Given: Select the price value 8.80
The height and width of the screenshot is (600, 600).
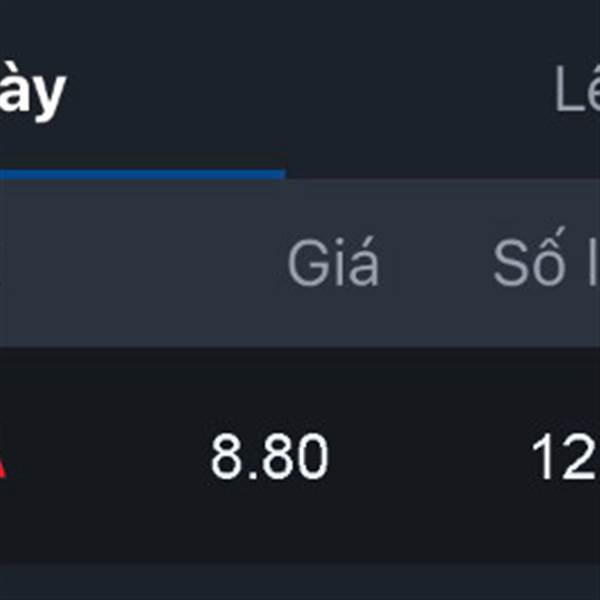Looking at the screenshot, I should point(270,456).
